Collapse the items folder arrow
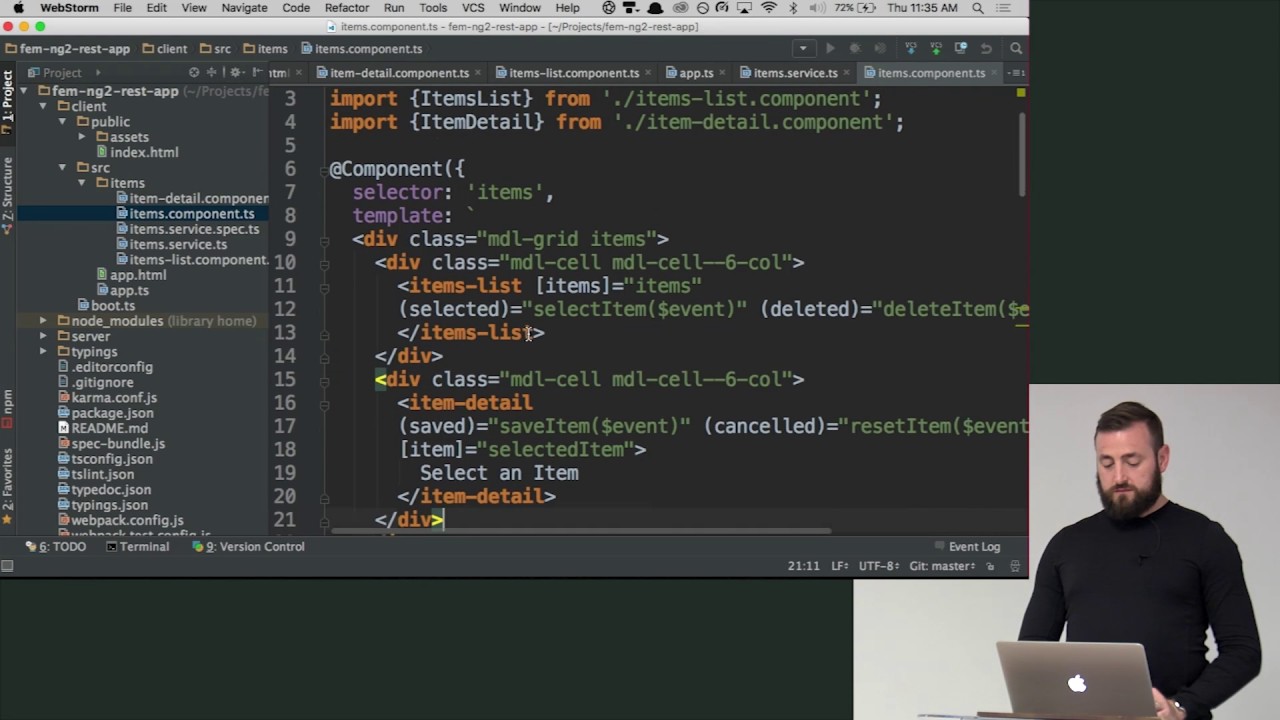1280x720 pixels. click(x=81, y=183)
